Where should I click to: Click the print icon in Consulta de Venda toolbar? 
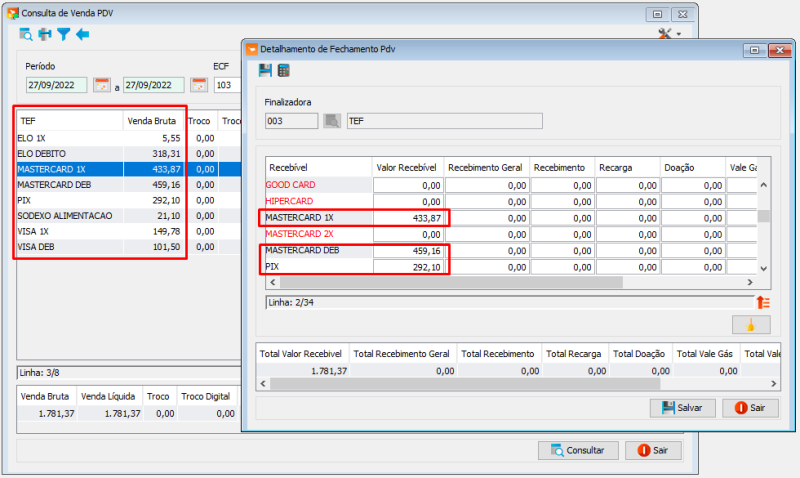pos(45,35)
